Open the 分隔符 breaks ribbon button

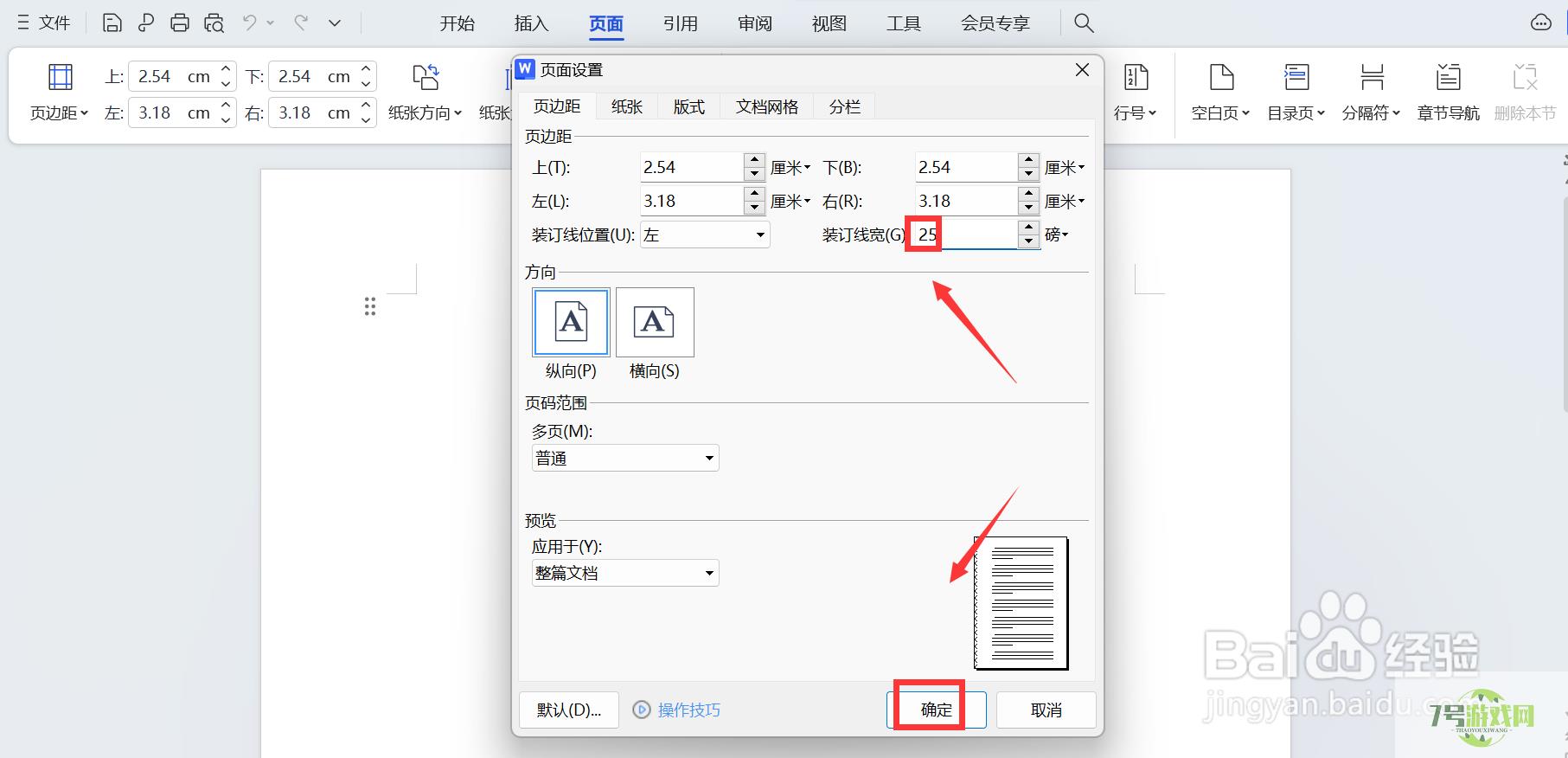pyautogui.click(x=1371, y=93)
